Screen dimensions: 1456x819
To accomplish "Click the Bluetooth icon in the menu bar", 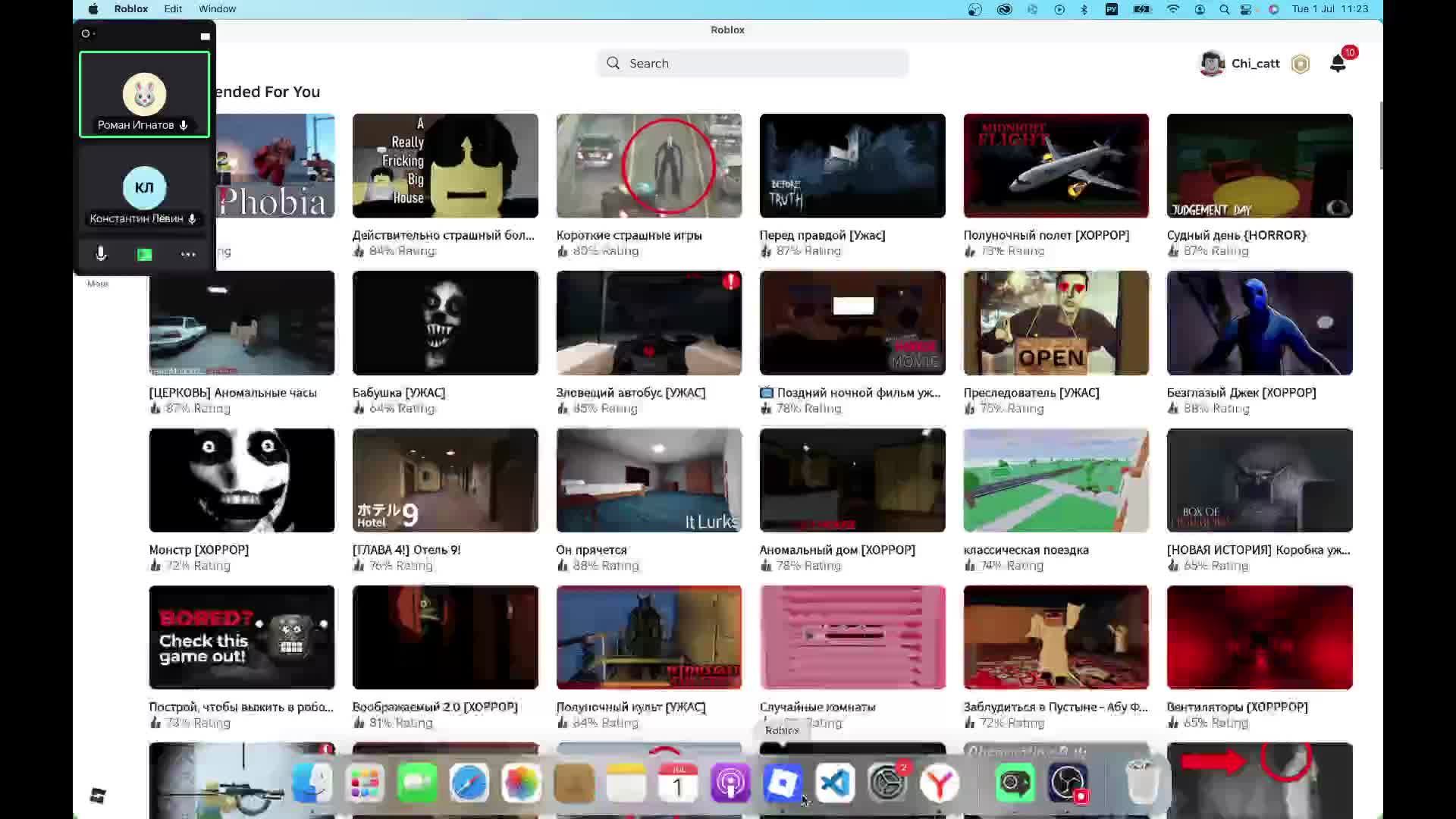I will [x=1084, y=9].
